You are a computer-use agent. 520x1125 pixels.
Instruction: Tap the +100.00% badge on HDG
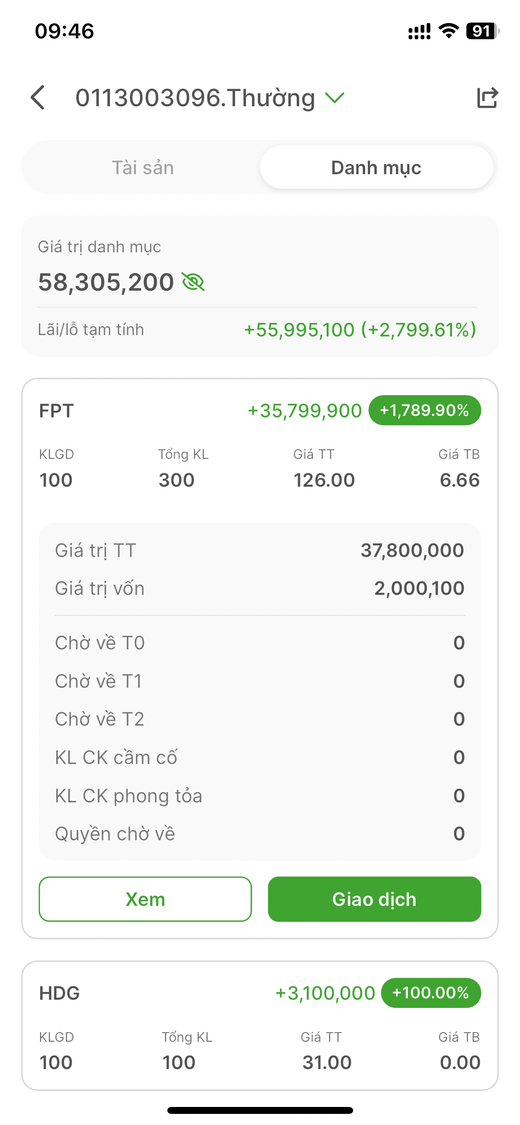431,993
